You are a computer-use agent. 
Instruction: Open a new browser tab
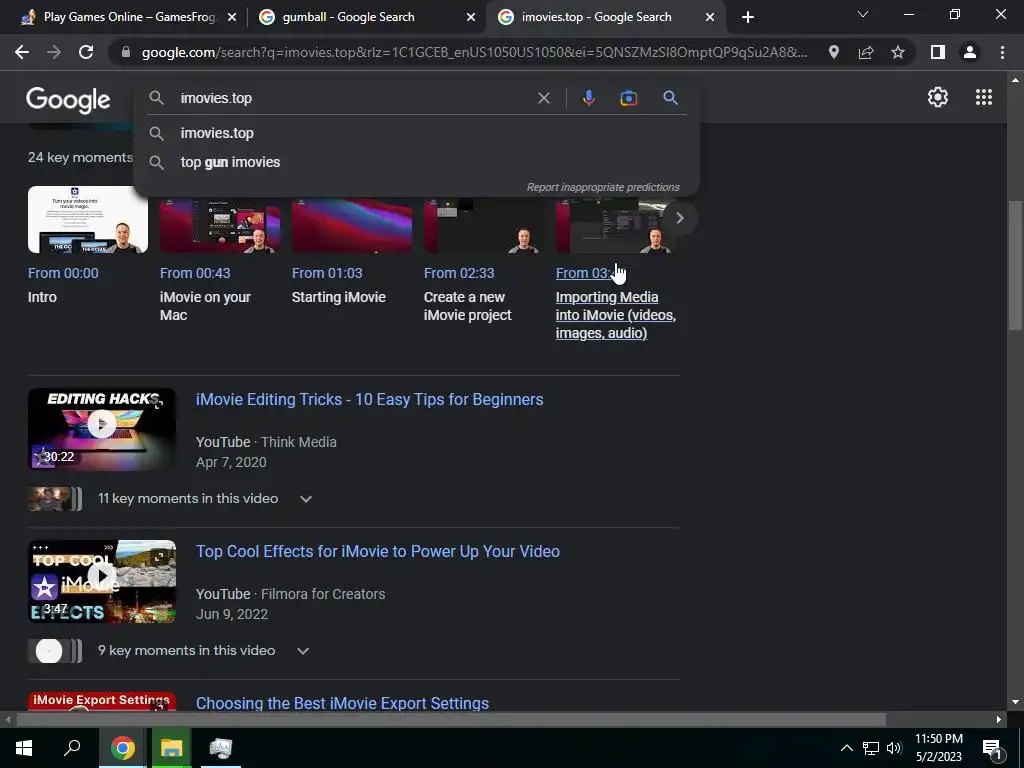(x=748, y=17)
